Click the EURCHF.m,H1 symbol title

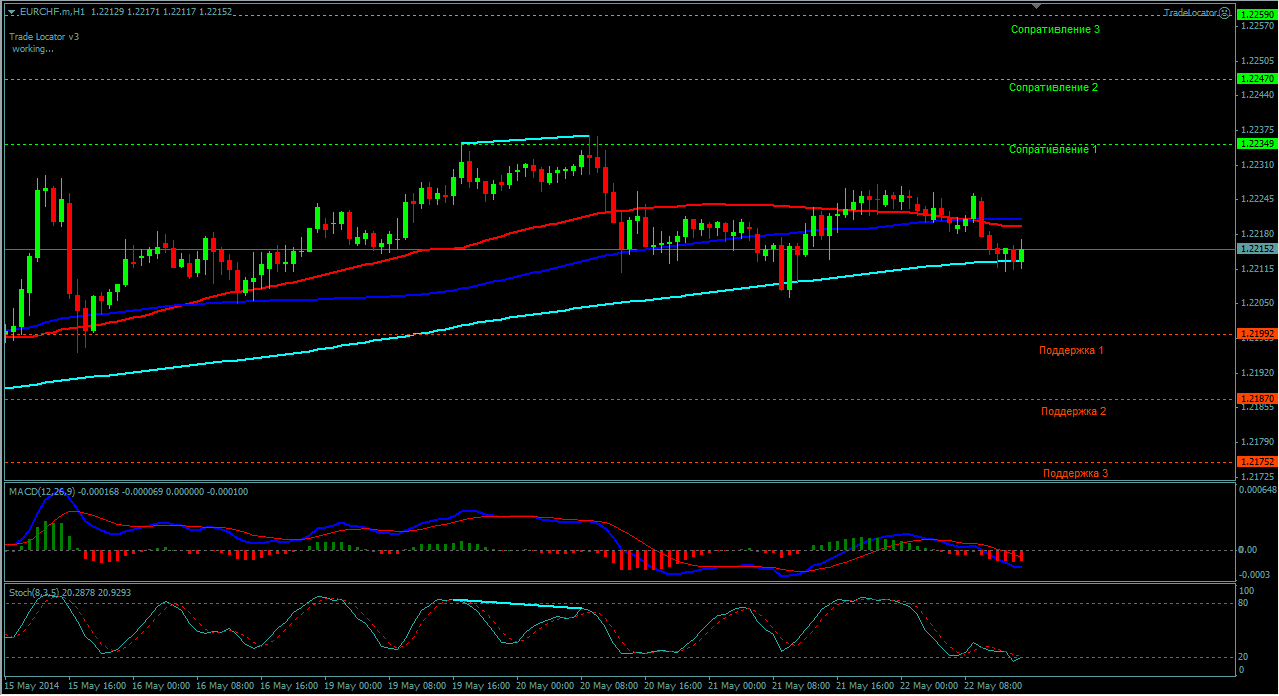[x=51, y=12]
